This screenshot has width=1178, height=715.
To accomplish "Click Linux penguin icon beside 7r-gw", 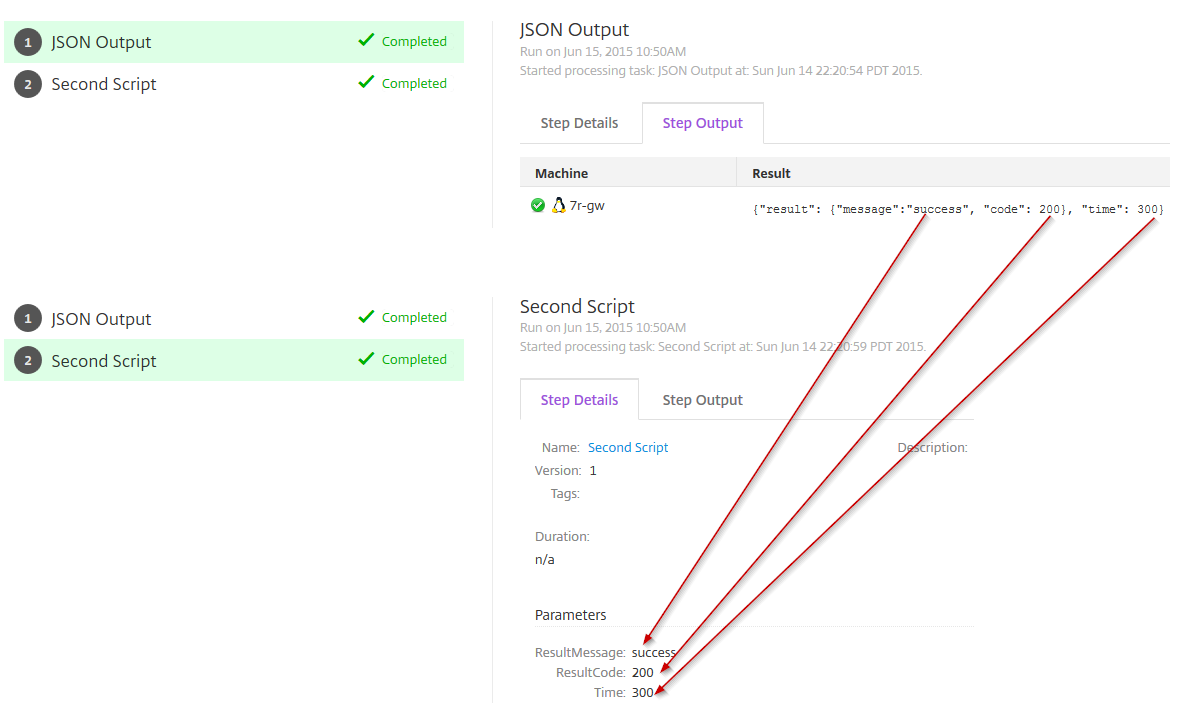I will [559, 205].
